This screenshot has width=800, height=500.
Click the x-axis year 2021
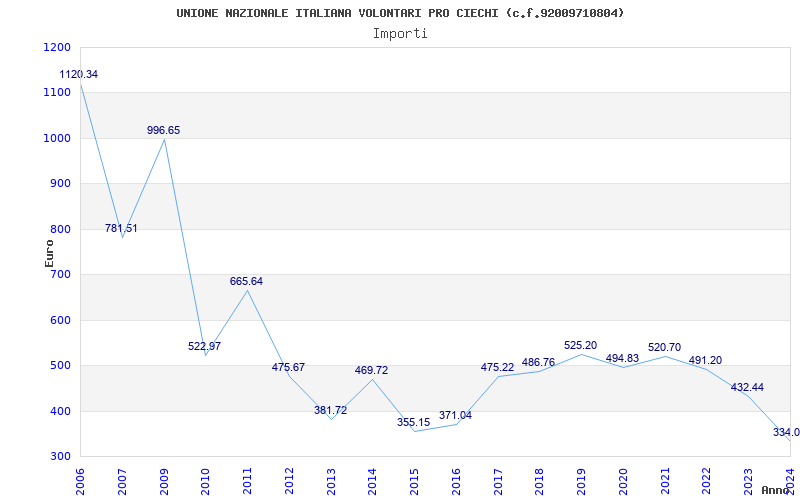(665, 482)
